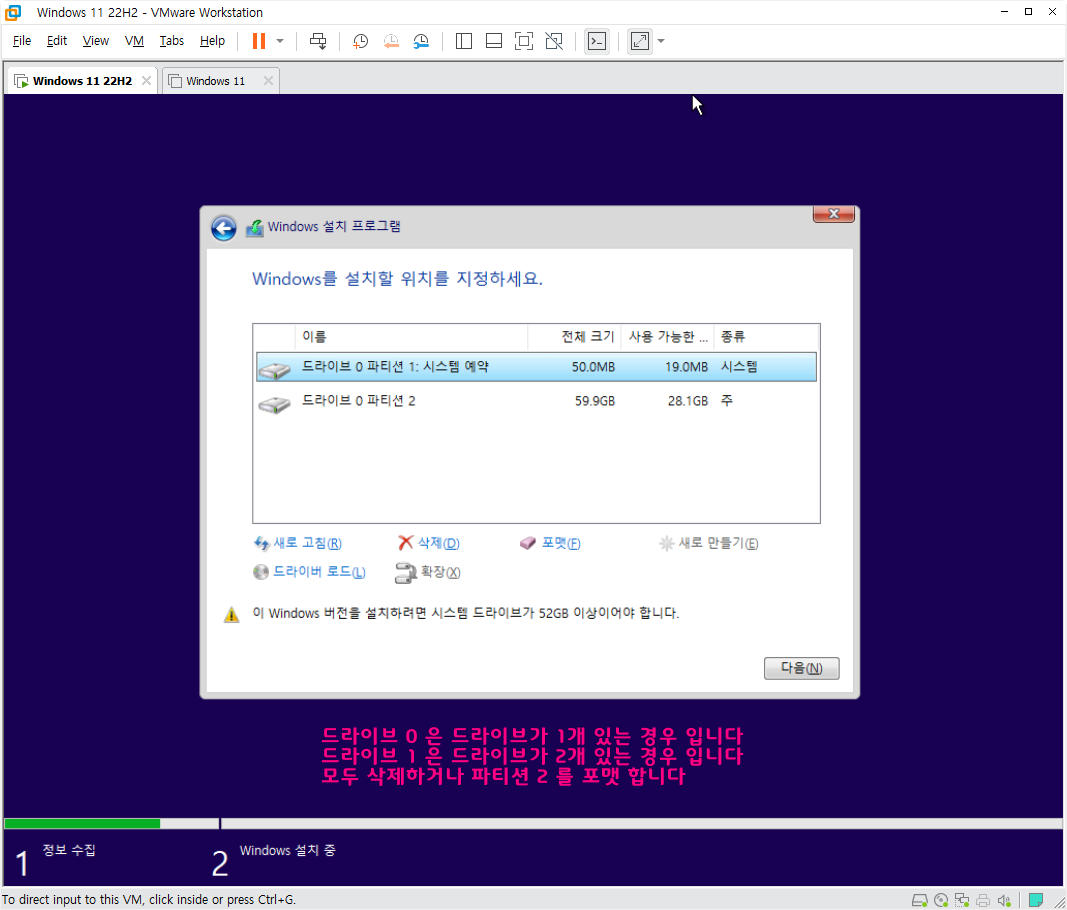
Task: Switch to the Windows 11 22H2 tab
Action: coord(82,80)
